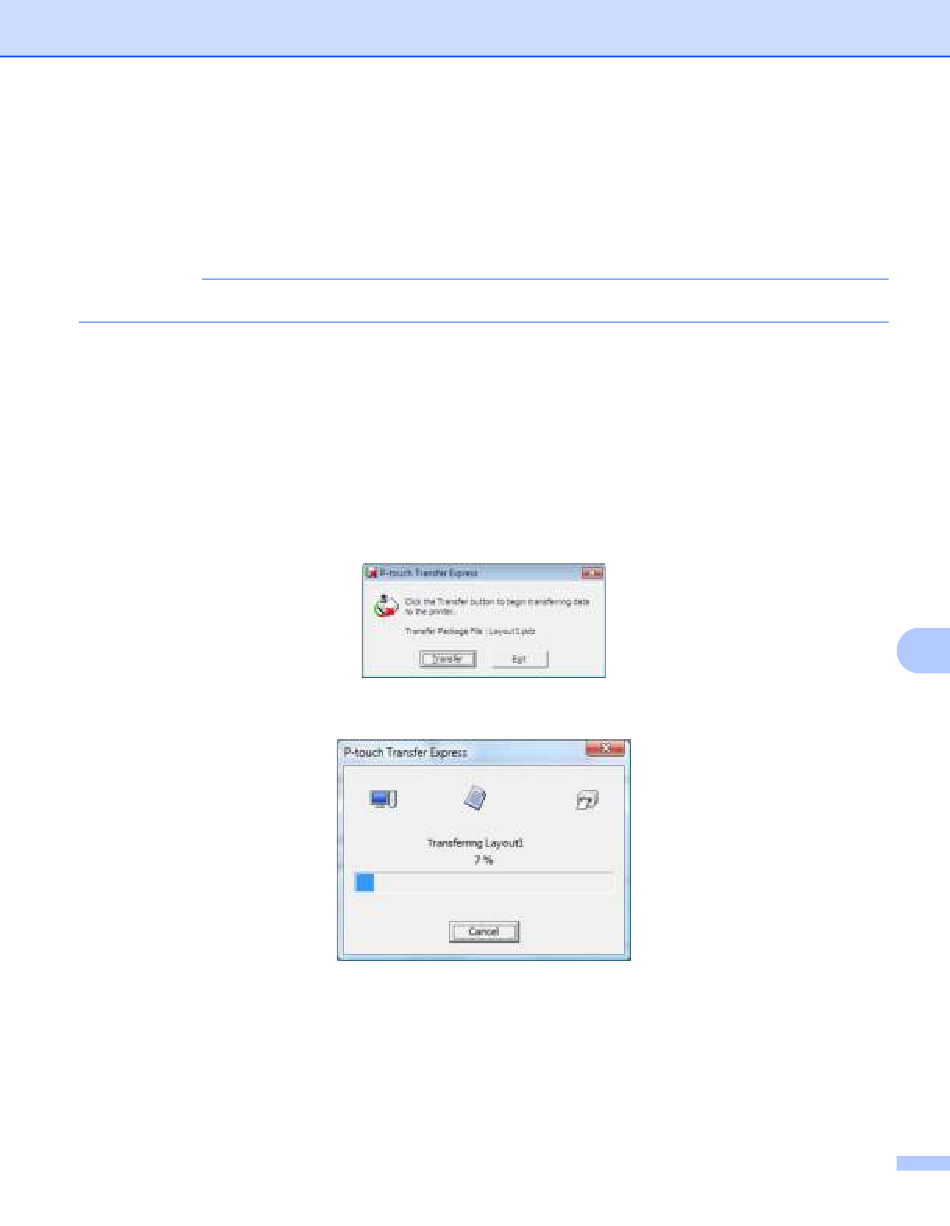Click the printer icon in the progress dialog
Viewport: 950px width, 1226px height.
(x=587, y=799)
